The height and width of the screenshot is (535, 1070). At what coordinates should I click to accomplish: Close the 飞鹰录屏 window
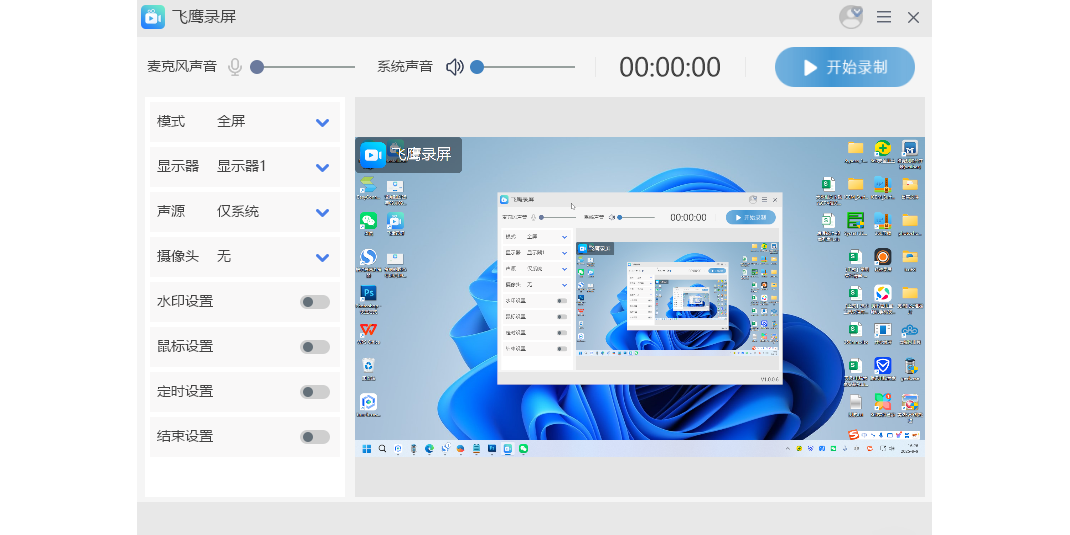(914, 17)
